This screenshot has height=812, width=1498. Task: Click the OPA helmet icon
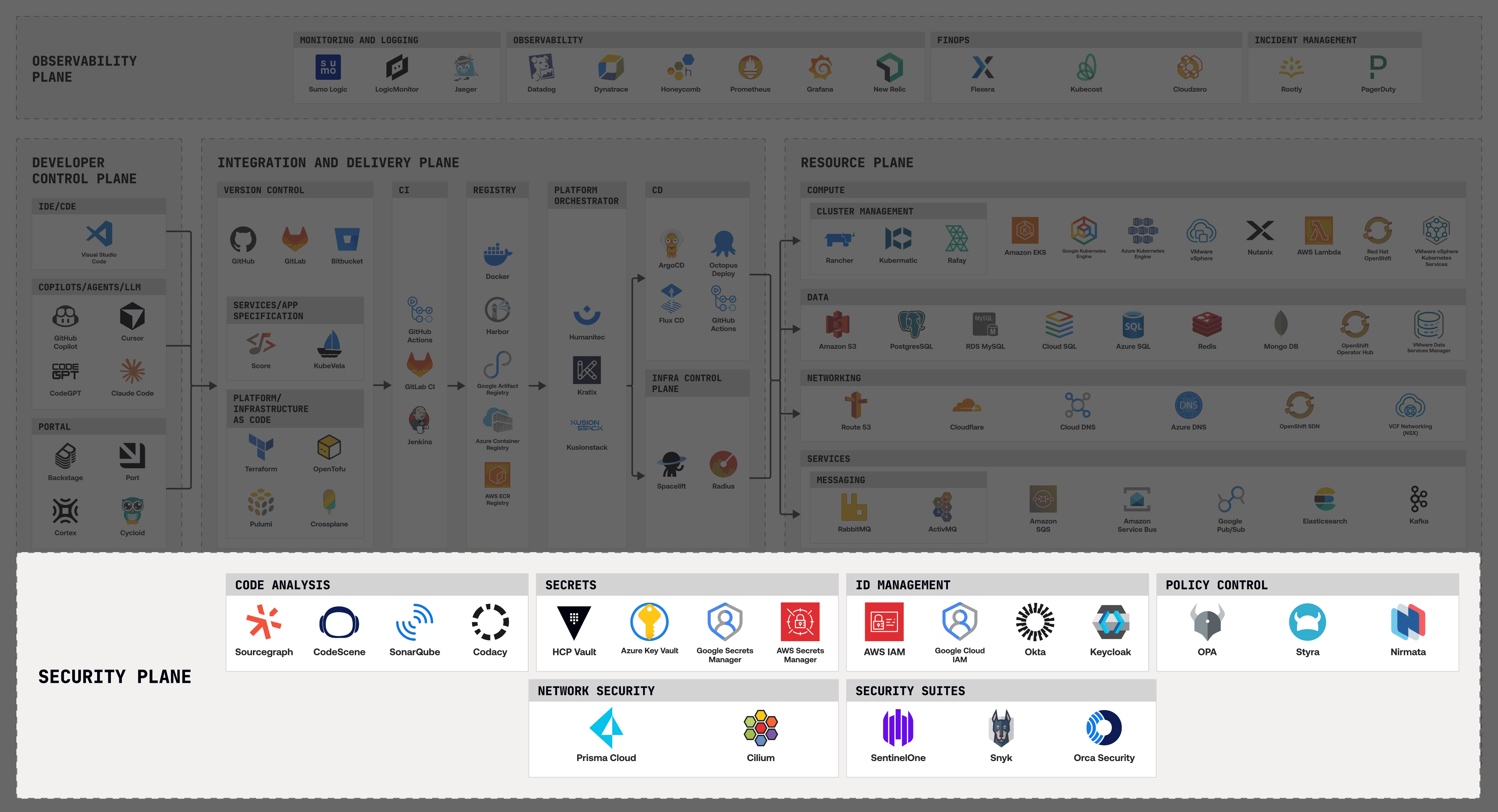tap(1207, 622)
